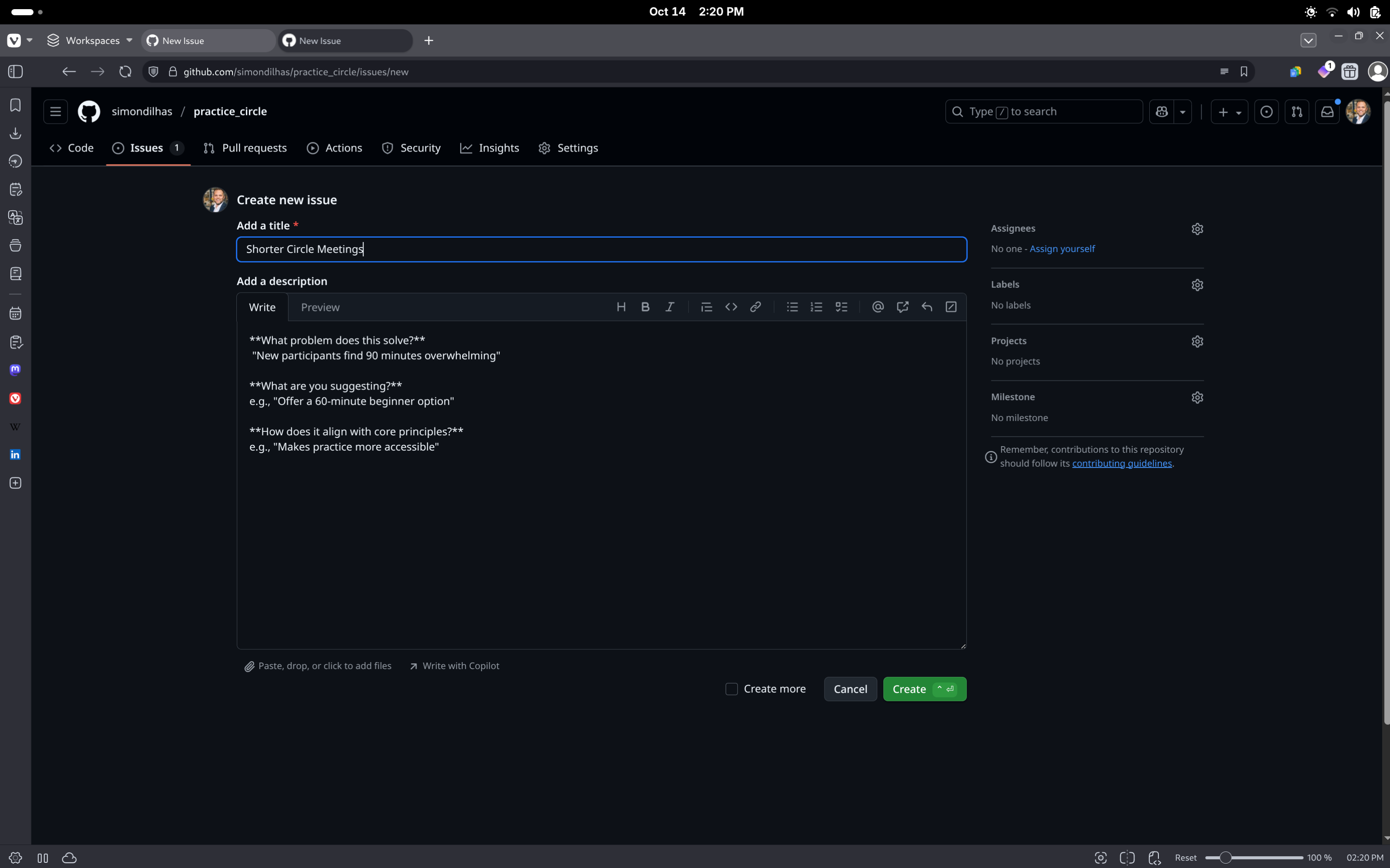Insert a code block icon
The width and height of the screenshot is (1390, 868).
[x=730, y=307]
